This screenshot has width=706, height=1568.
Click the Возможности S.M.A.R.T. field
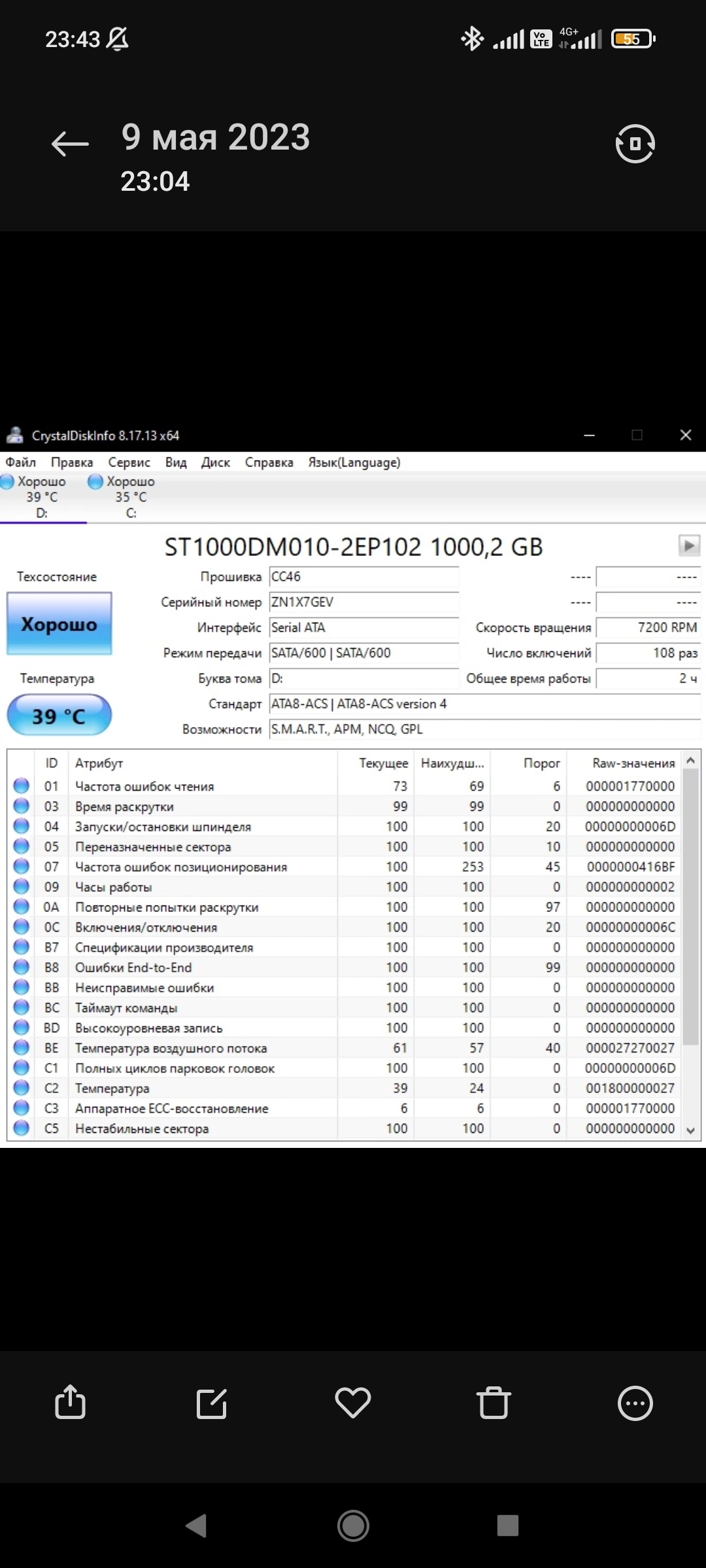[485, 730]
